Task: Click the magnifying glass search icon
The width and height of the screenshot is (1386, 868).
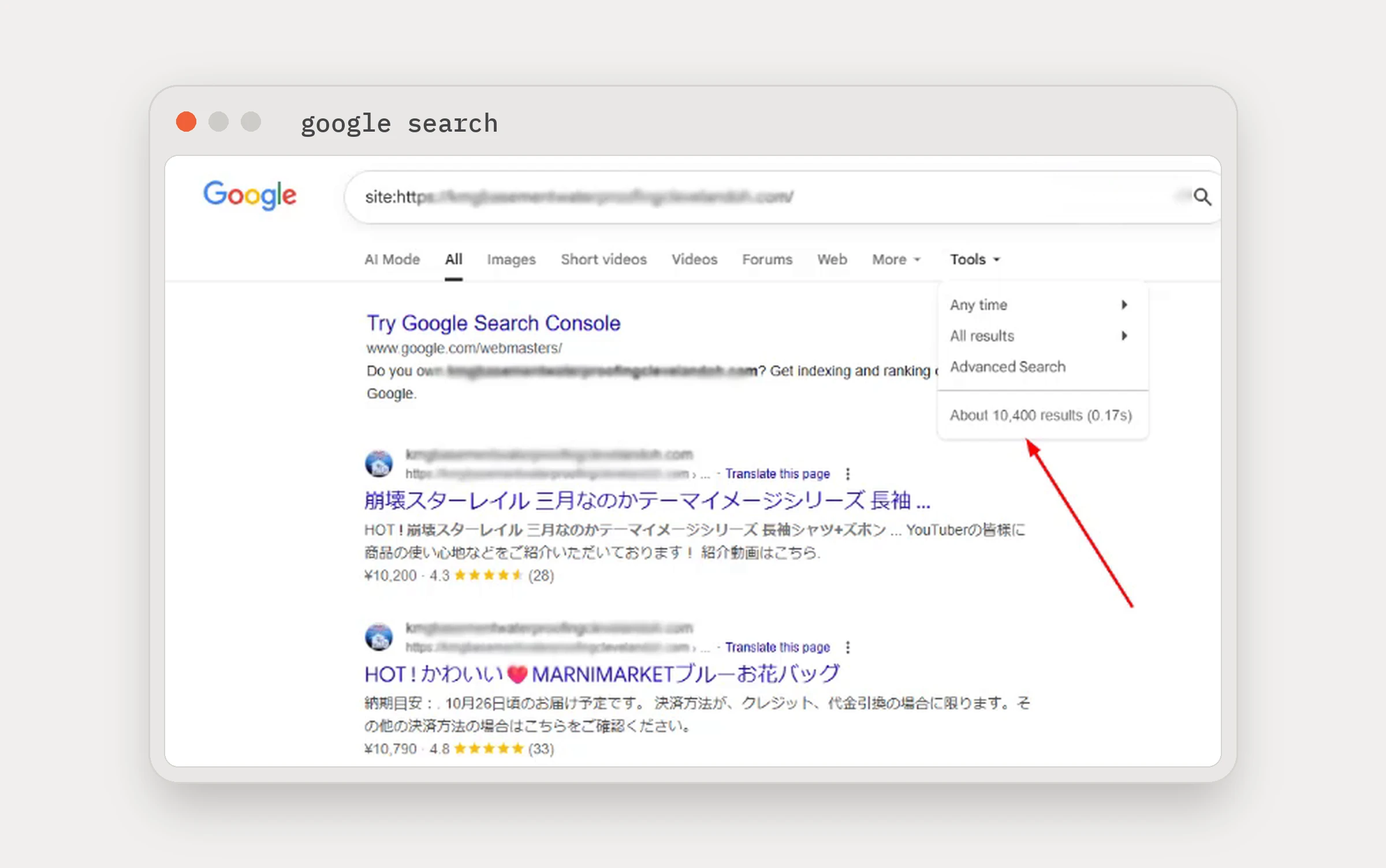Action: [1202, 197]
